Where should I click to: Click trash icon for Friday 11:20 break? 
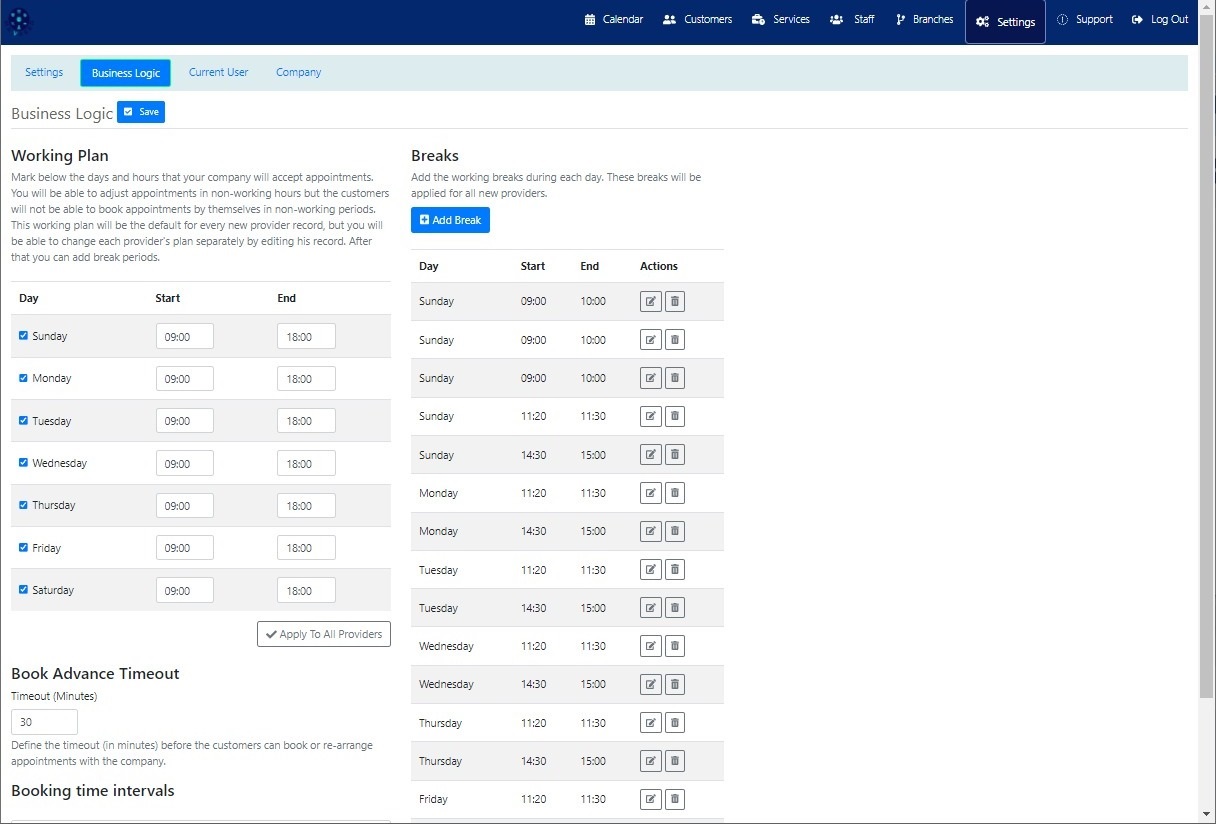click(x=675, y=799)
